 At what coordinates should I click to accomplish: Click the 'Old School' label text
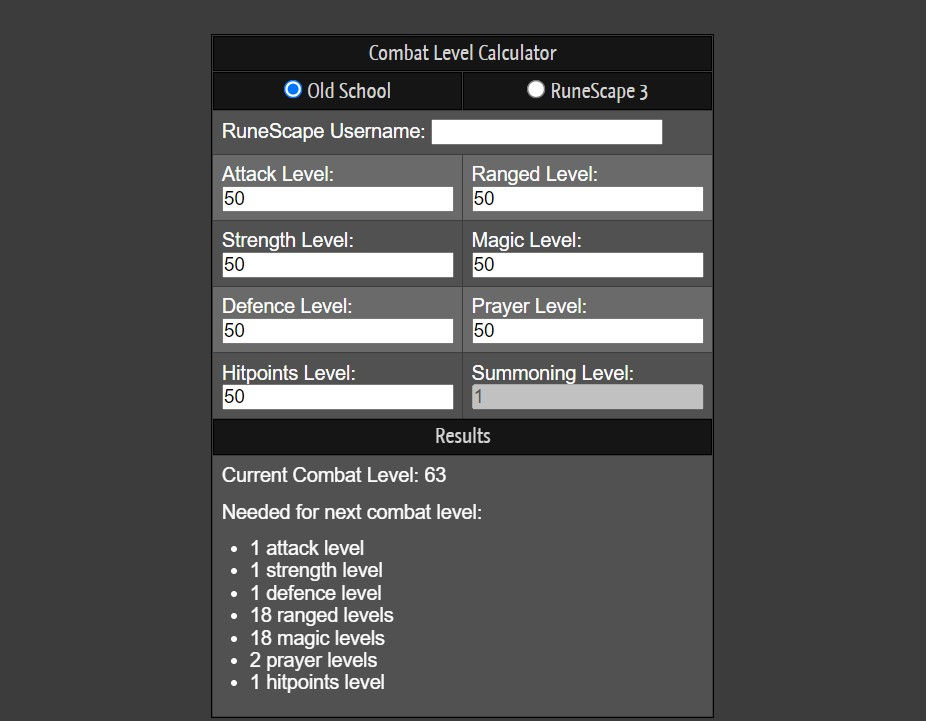(x=349, y=91)
